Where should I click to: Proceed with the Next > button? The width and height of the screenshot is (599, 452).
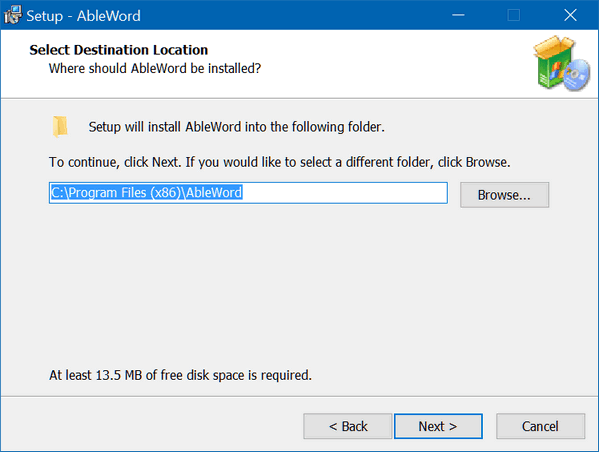(438, 426)
